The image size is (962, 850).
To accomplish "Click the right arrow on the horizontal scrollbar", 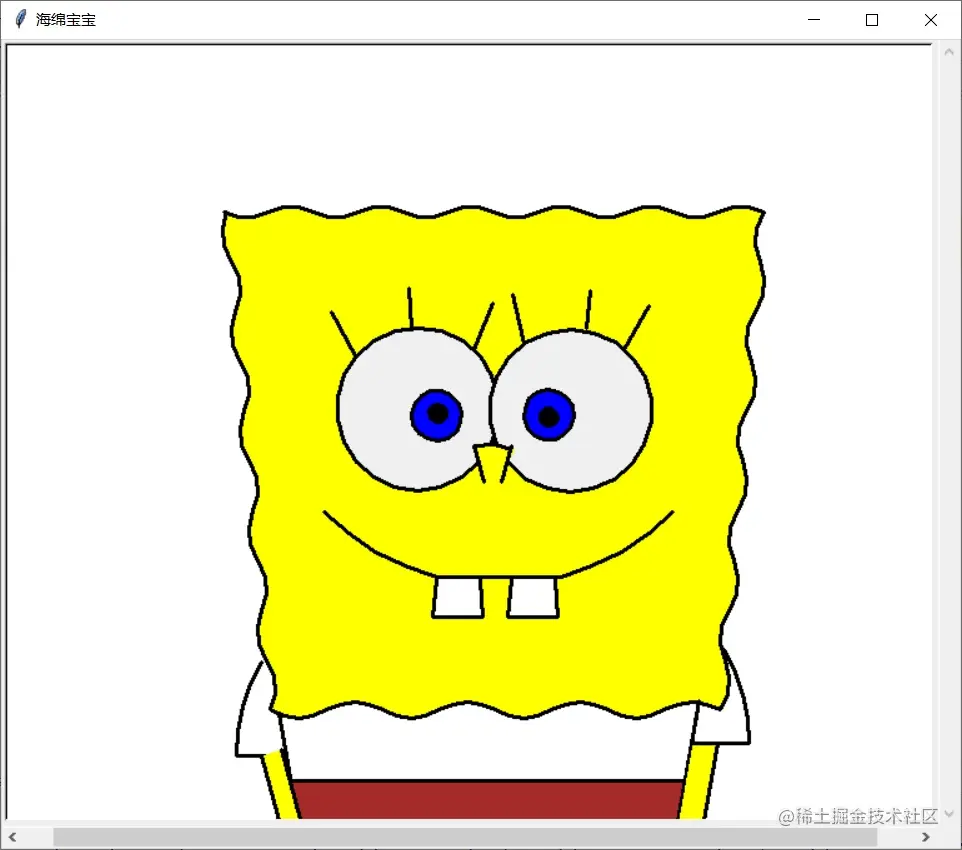I will tap(925, 837).
